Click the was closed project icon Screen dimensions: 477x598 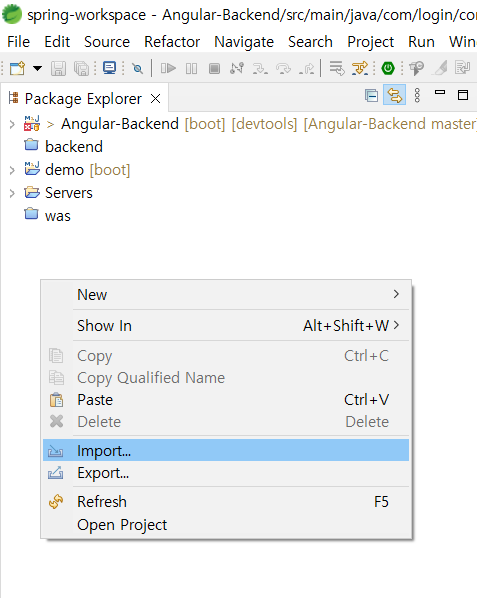(31, 214)
